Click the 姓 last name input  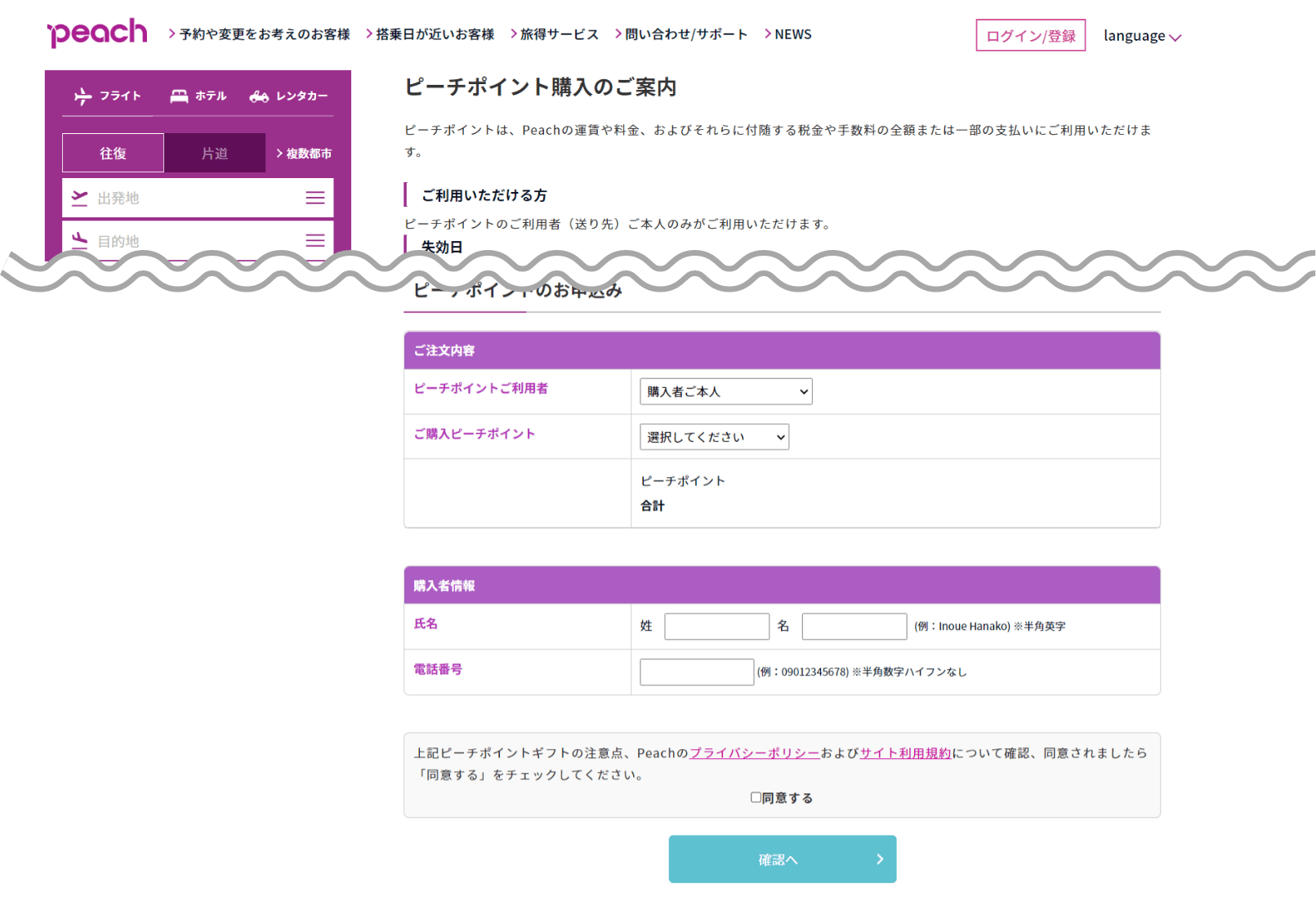click(x=716, y=627)
